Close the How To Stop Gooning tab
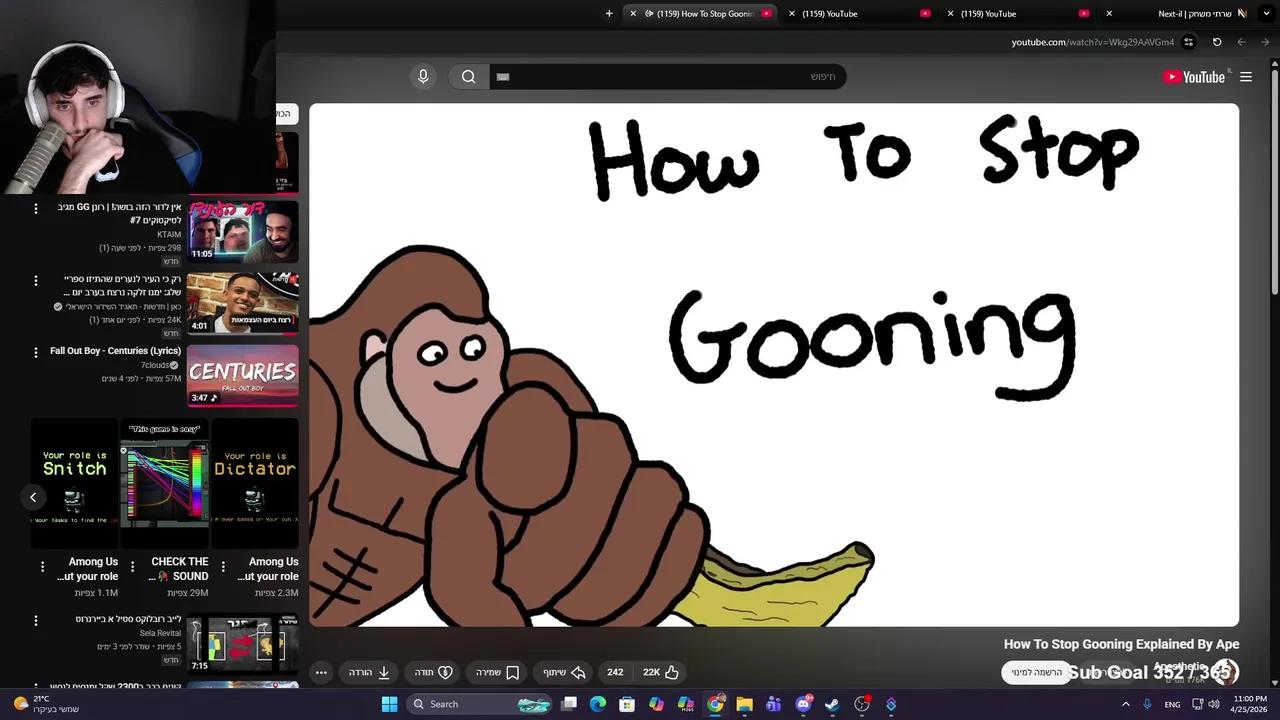The width and height of the screenshot is (1280, 720). tap(632, 14)
